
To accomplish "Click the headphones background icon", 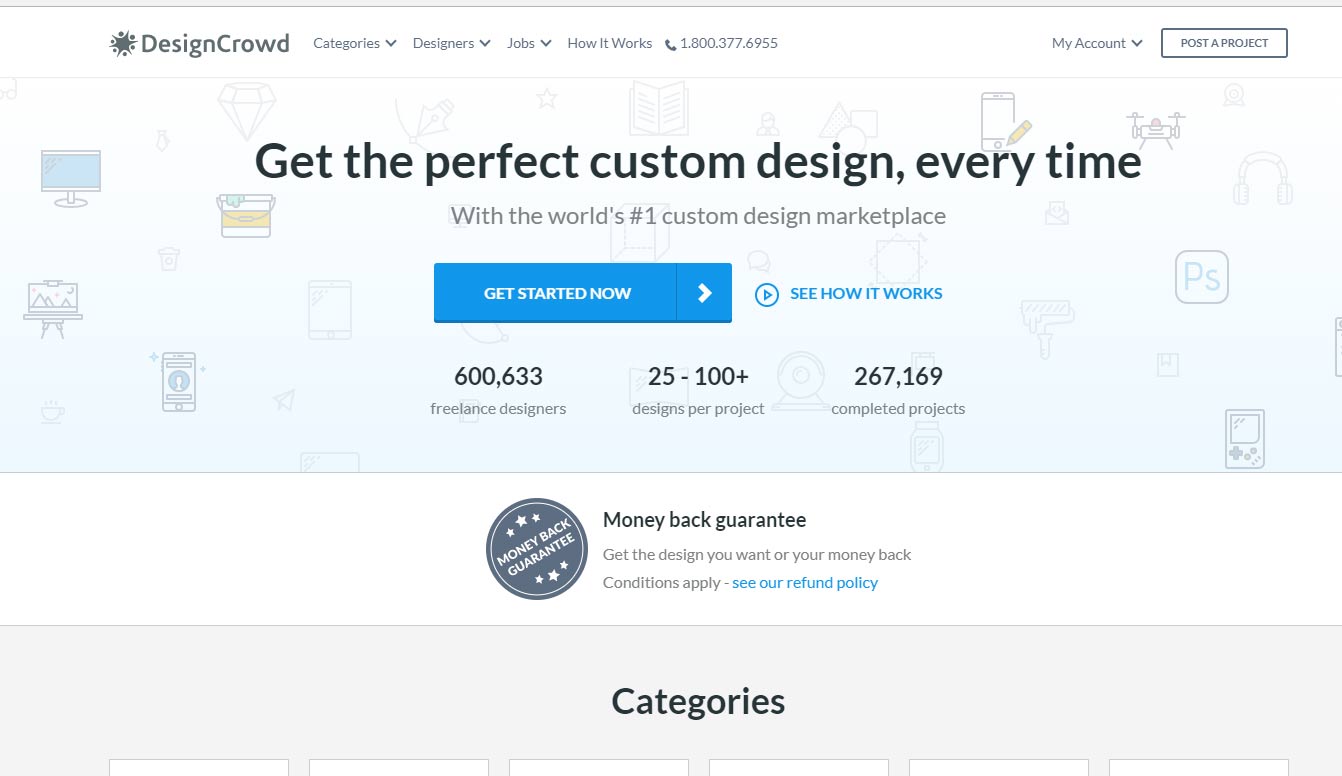I will (1262, 180).
